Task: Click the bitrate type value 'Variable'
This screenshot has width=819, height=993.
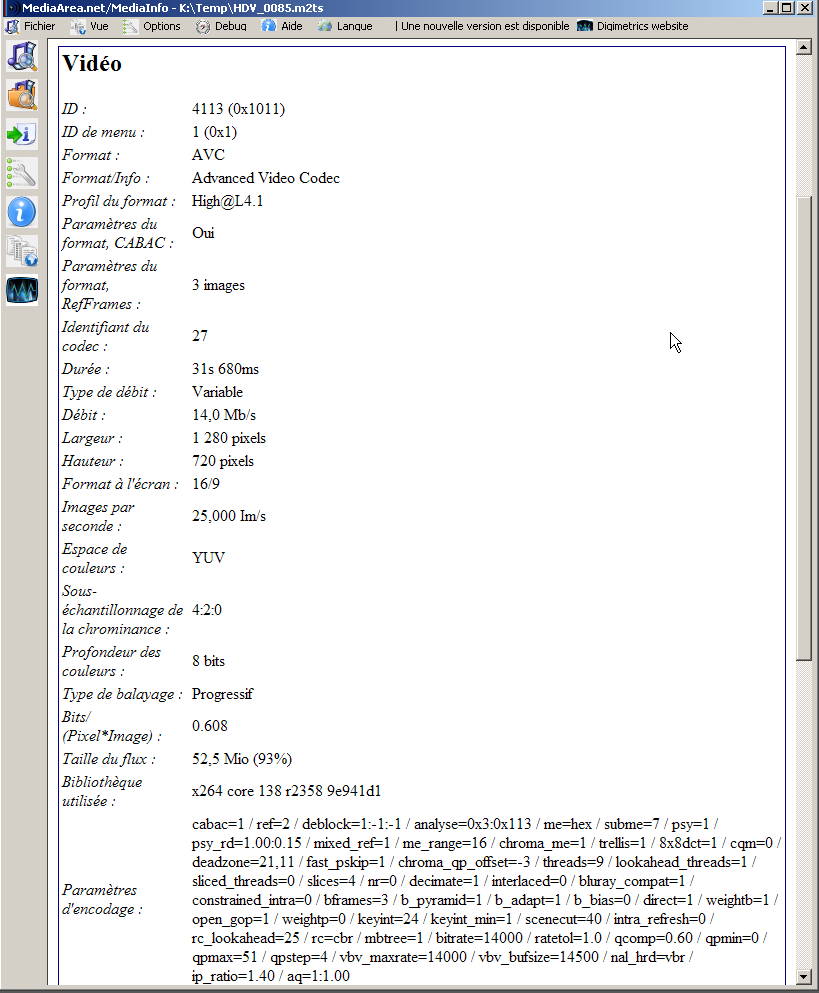Action: point(217,392)
